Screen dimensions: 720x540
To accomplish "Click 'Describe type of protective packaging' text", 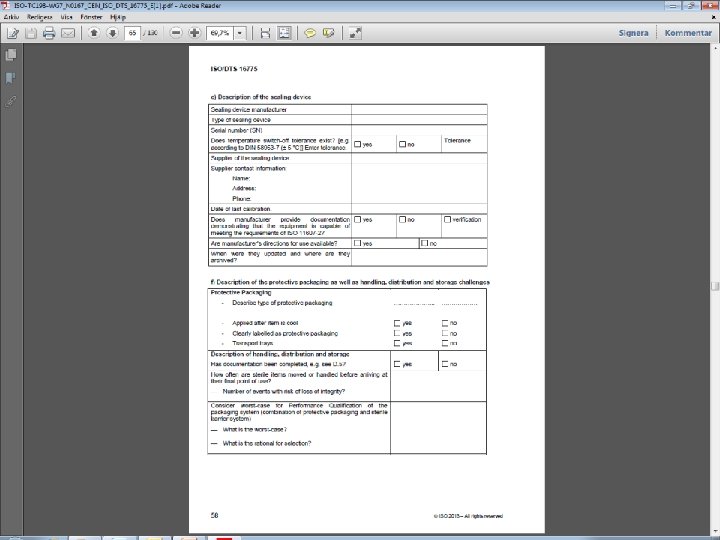I will 282,303.
